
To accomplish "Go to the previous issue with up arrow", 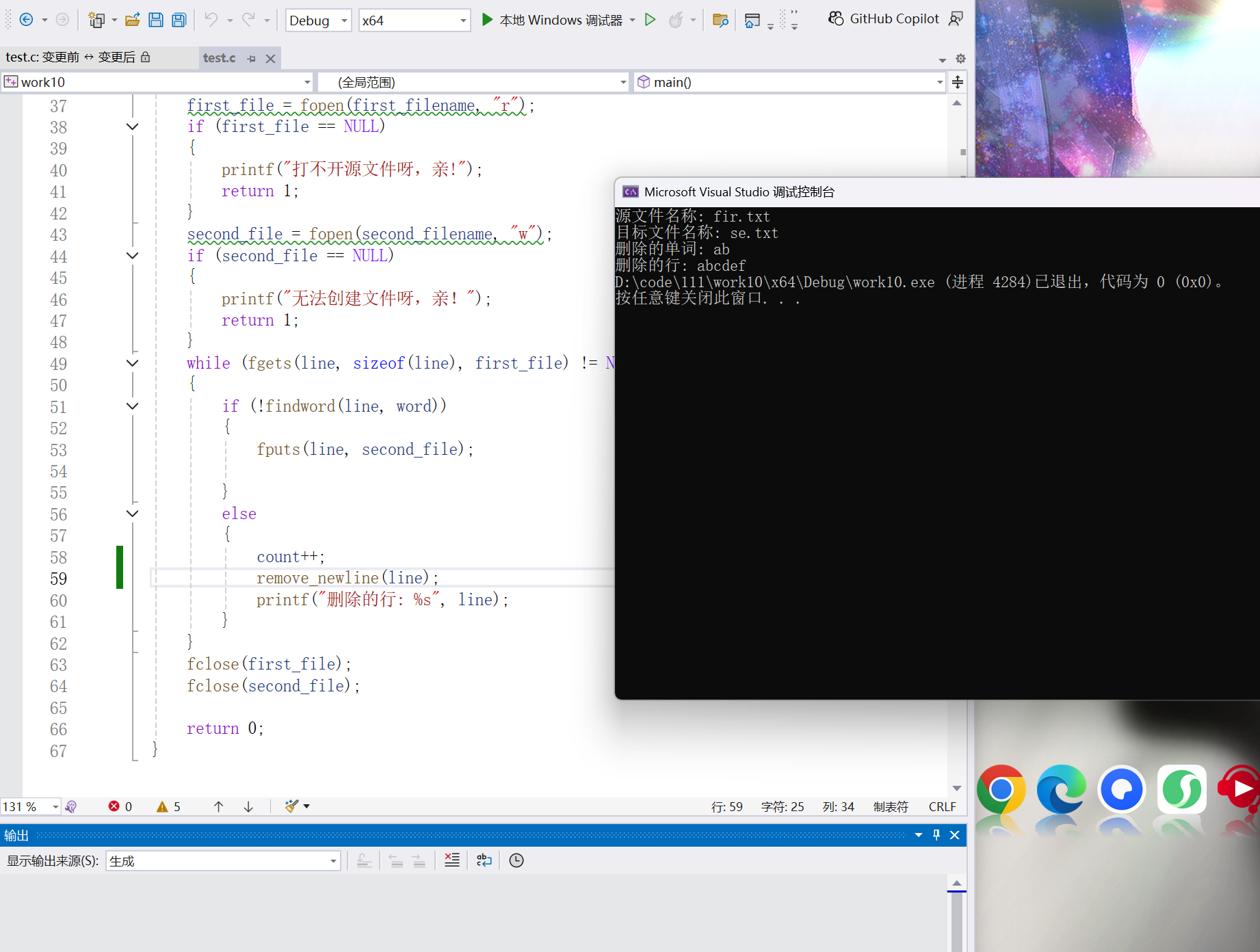I will (x=218, y=807).
